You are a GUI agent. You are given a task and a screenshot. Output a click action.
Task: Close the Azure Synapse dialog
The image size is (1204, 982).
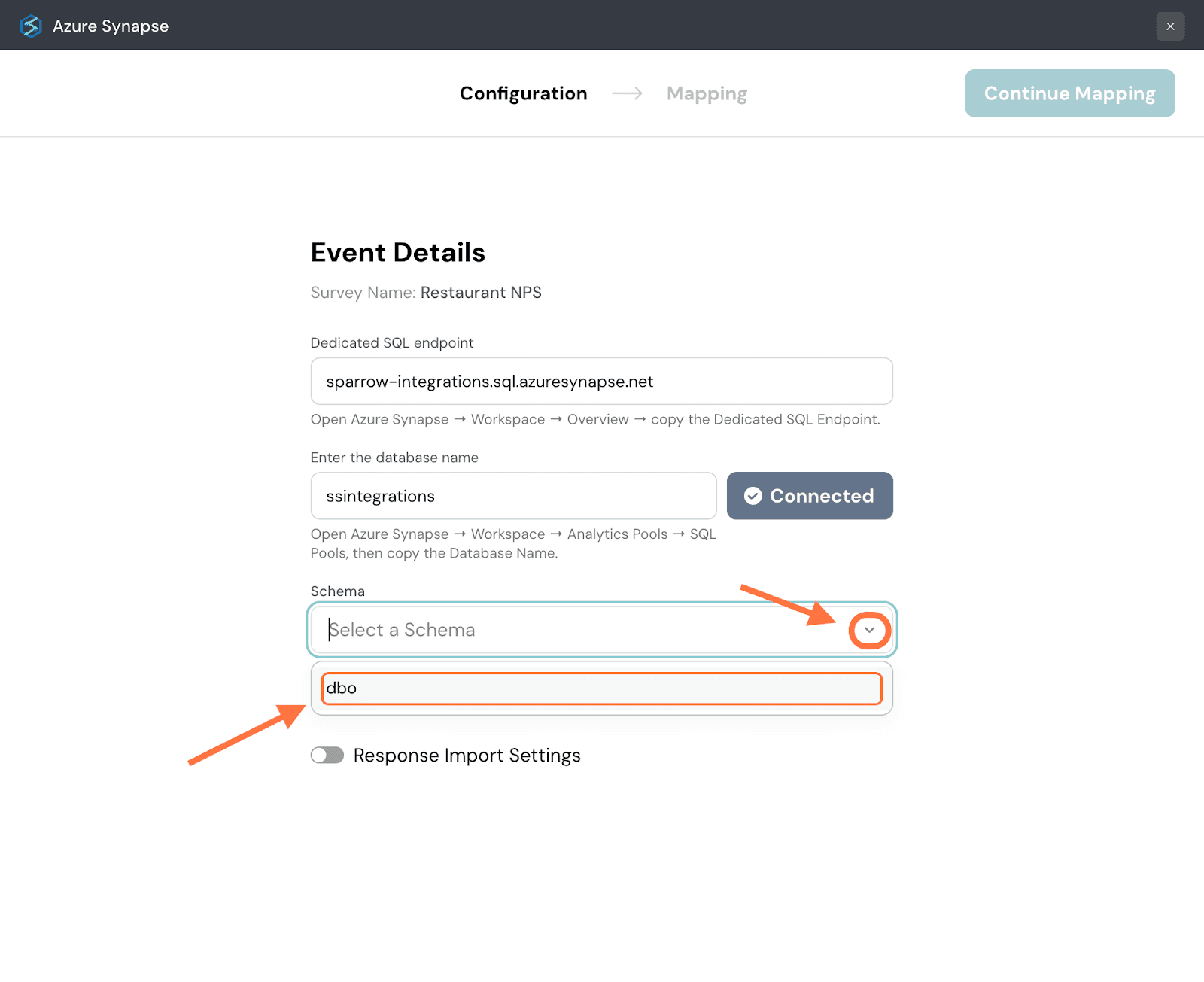pyautogui.click(x=1170, y=26)
